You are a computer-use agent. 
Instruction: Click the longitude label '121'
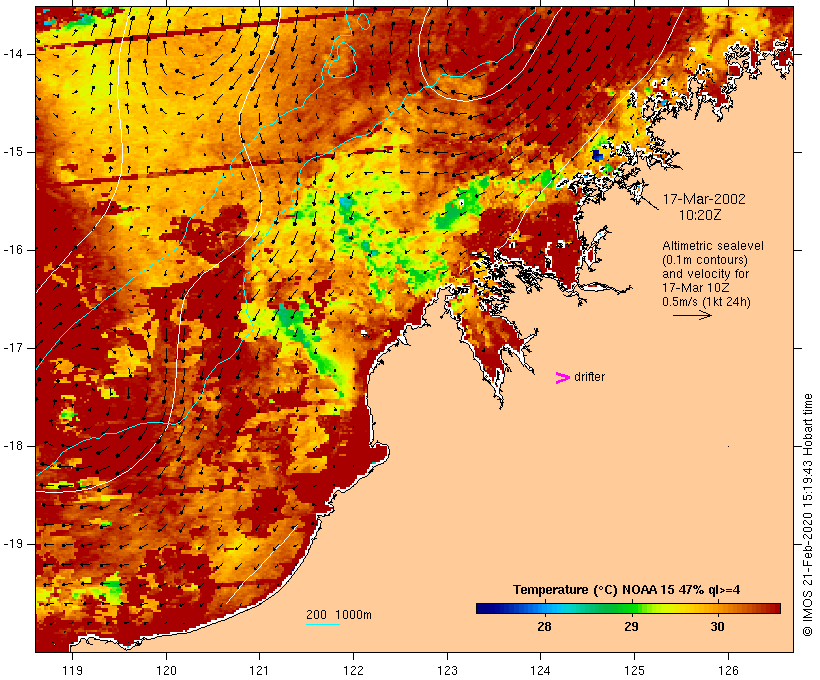(x=259, y=670)
